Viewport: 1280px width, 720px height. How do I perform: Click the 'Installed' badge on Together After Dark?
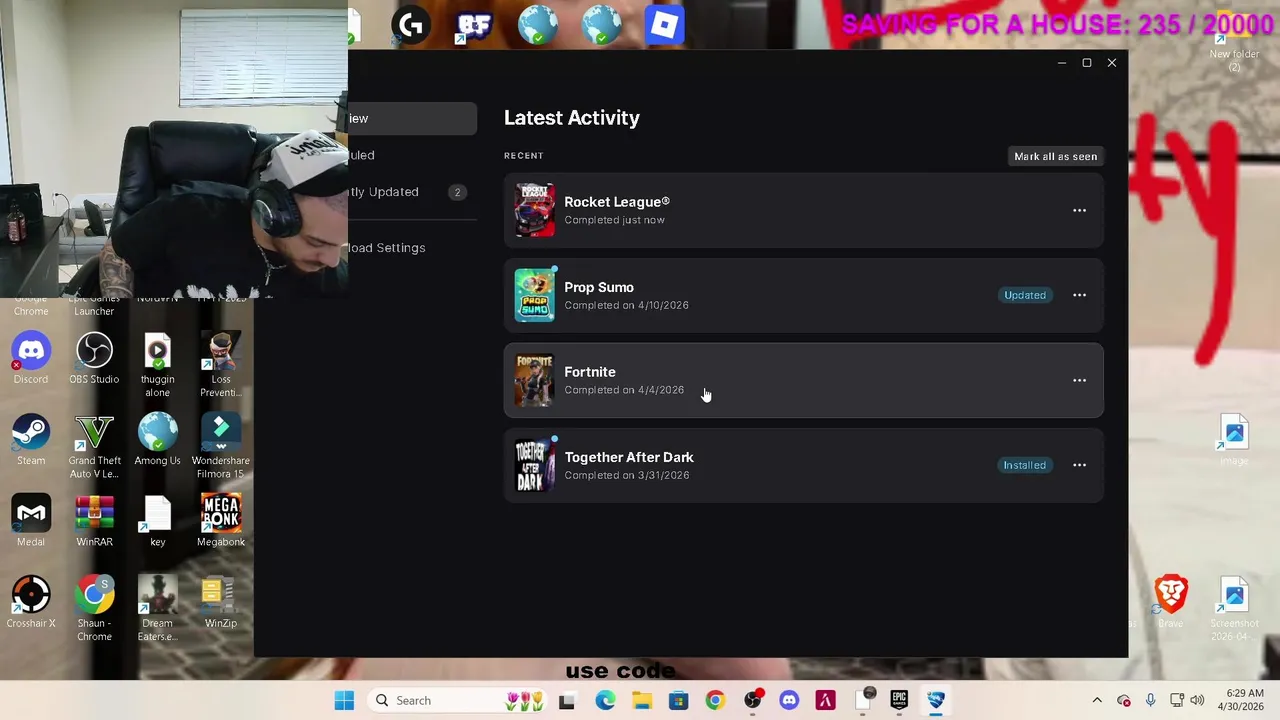[1024, 465]
